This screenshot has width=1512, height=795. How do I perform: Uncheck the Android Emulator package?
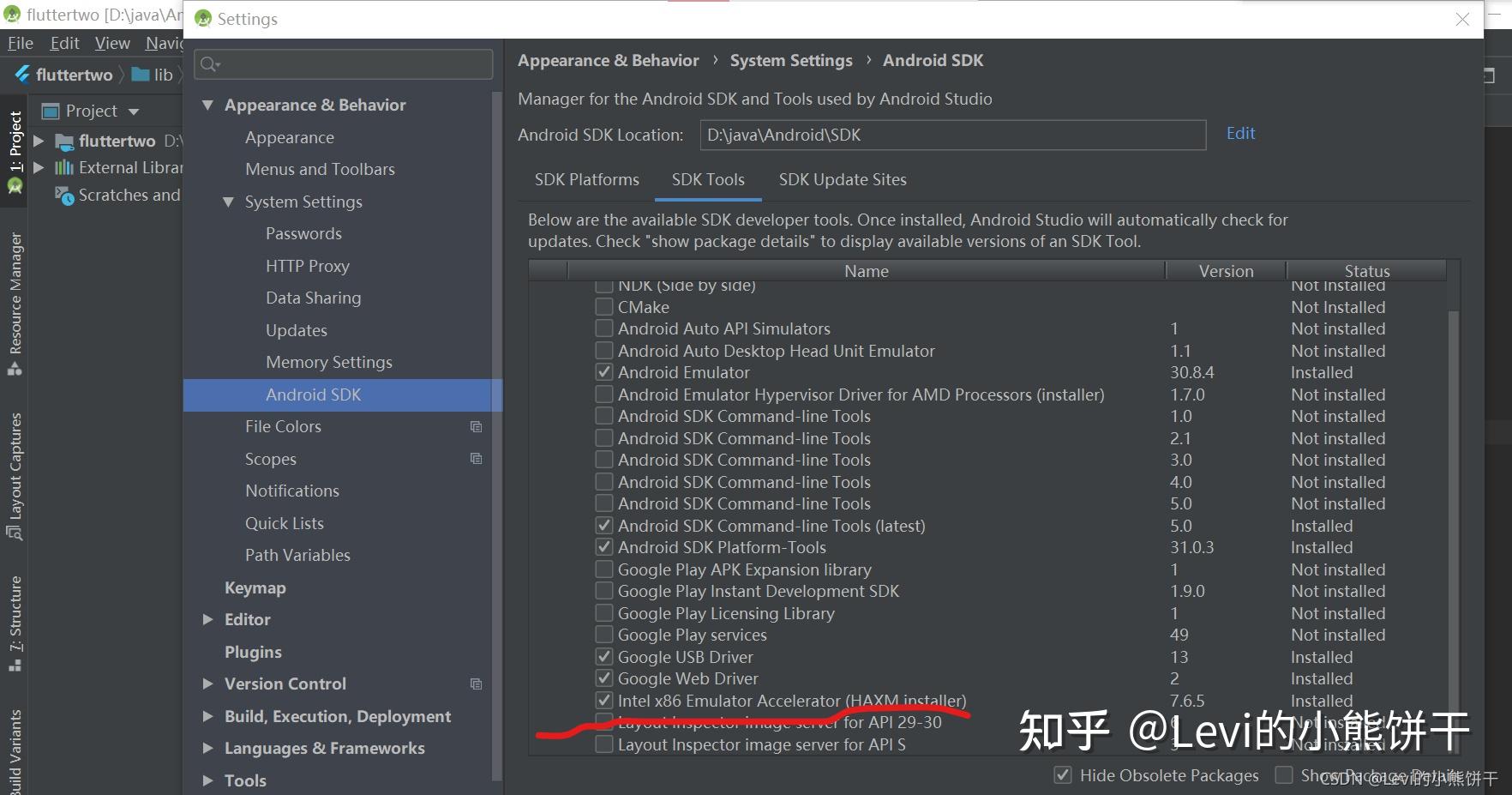pos(604,371)
